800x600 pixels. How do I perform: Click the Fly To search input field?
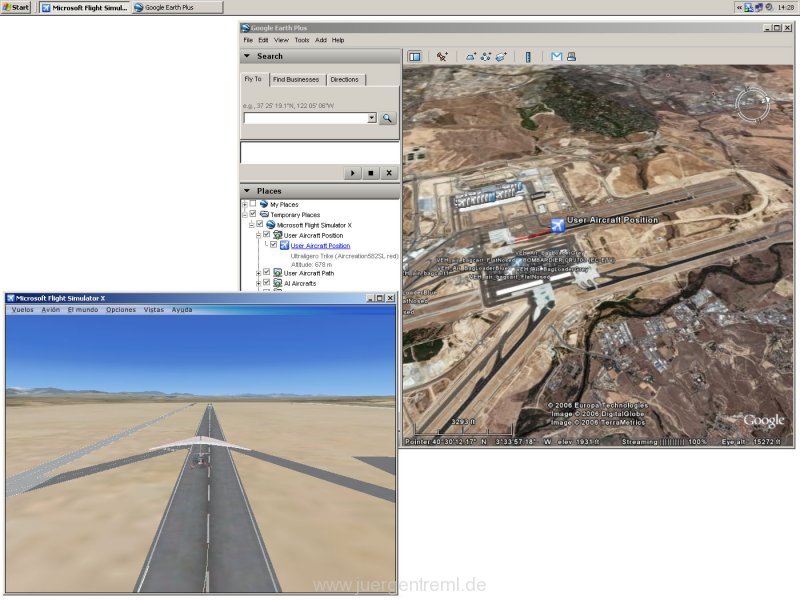coord(306,118)
